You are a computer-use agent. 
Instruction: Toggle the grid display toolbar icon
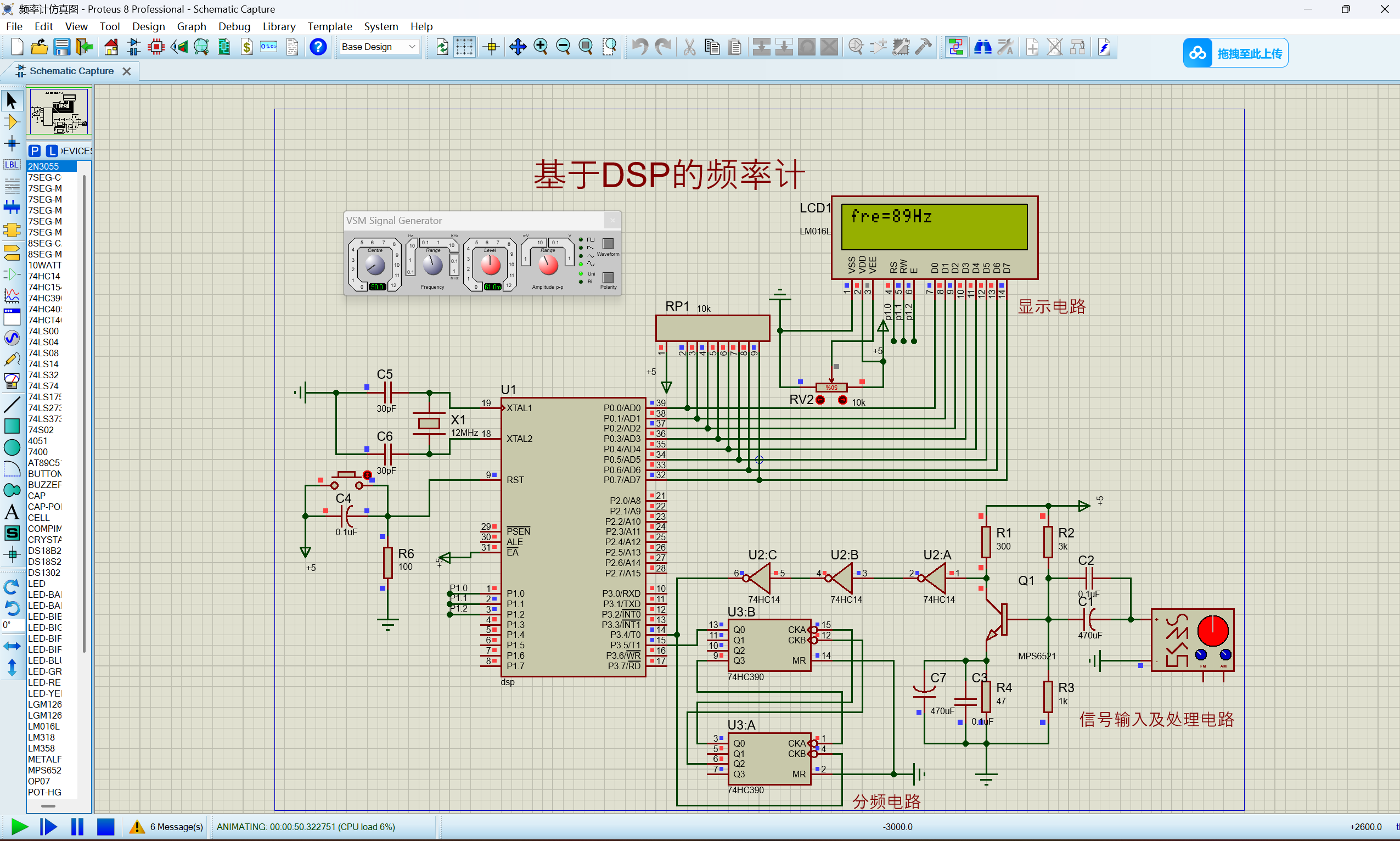tap(464, 47)
